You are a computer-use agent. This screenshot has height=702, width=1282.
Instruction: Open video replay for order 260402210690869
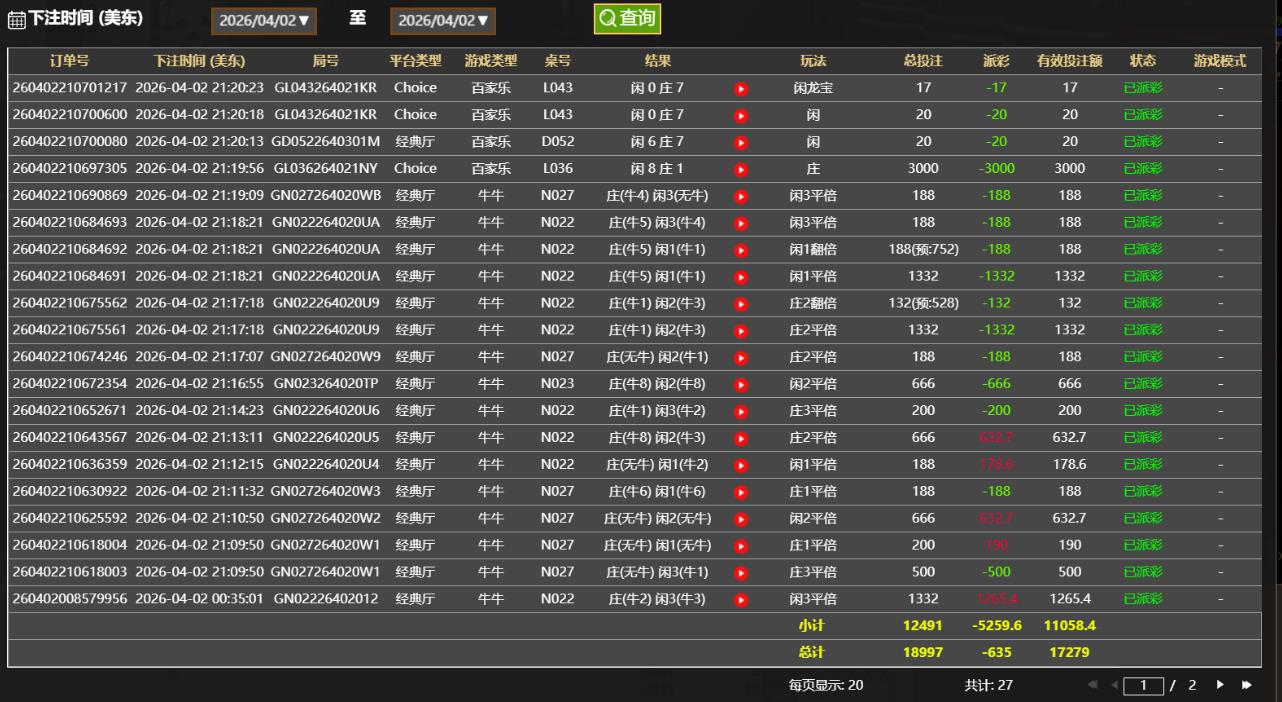pos(741,197)
